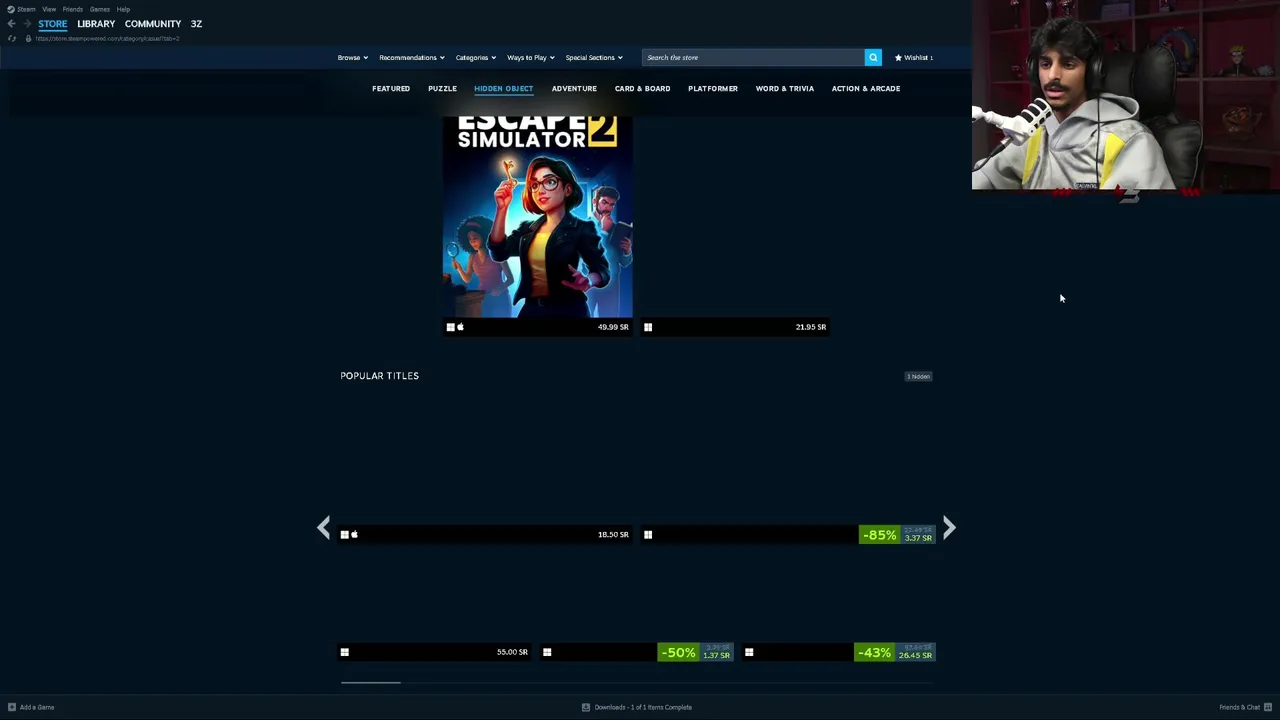Open the Wishlist star button
The height and width of the screenshot is (720, 1280).
[914, 57]
